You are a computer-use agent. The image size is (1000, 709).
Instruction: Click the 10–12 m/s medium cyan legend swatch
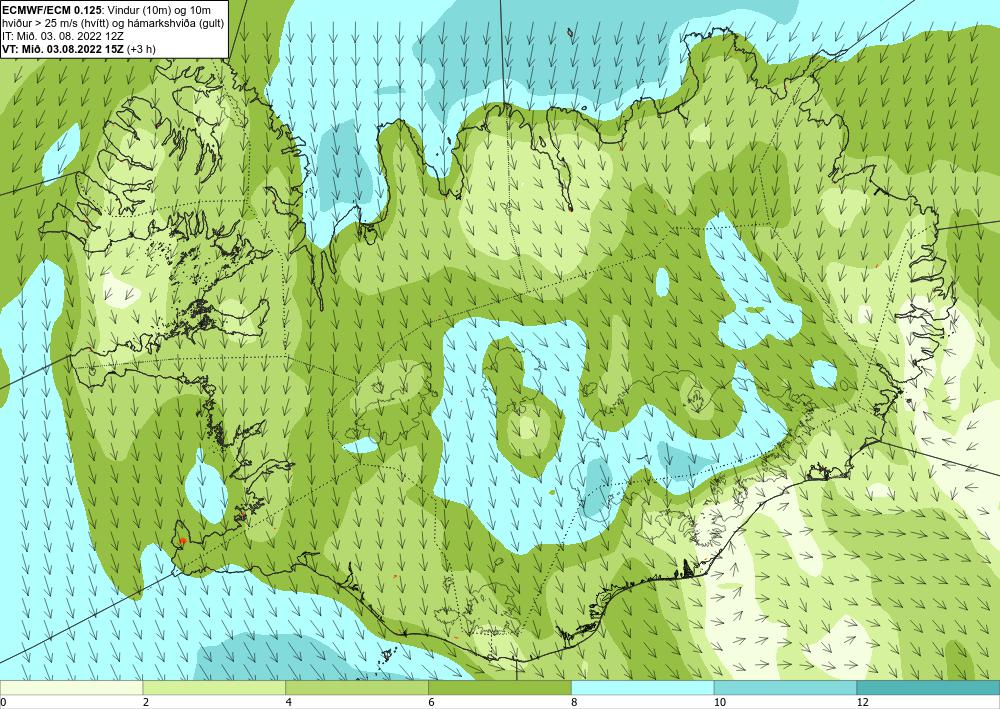point(786,687)
